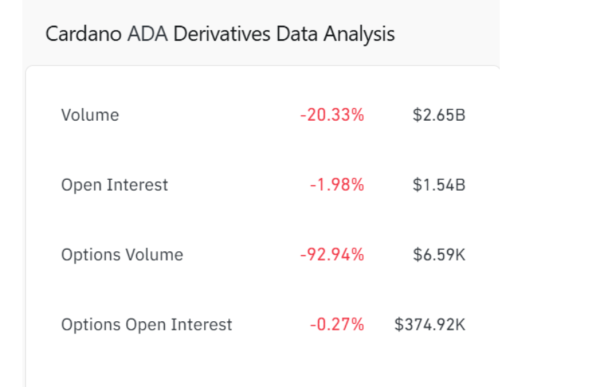Click the Volume change -20.33% value
Screen dimensions: 600x387
332,115
